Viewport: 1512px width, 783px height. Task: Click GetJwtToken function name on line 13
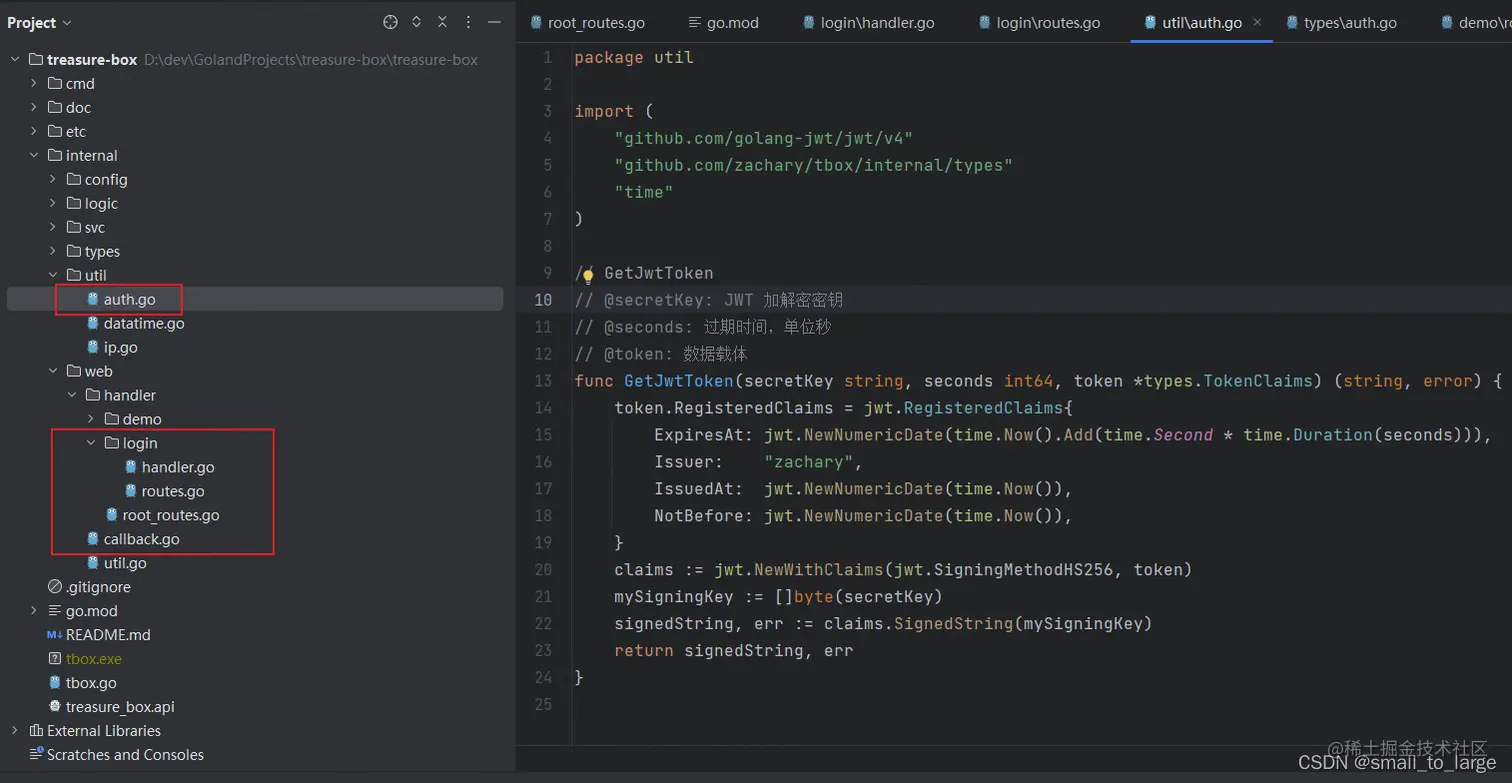point(679,381)
